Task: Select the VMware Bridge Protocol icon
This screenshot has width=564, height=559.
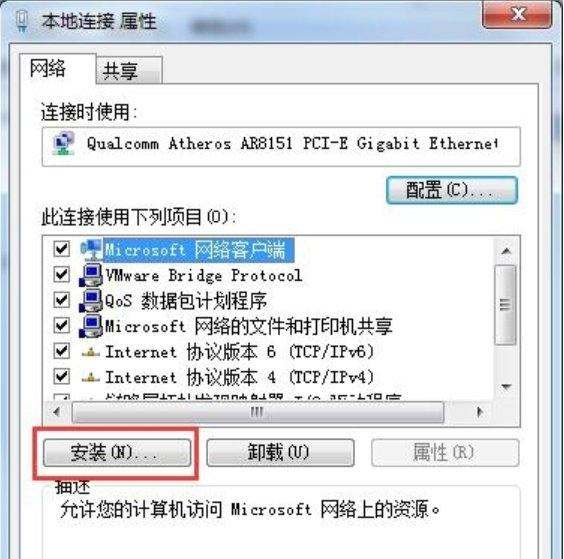Action: (91, 276)
